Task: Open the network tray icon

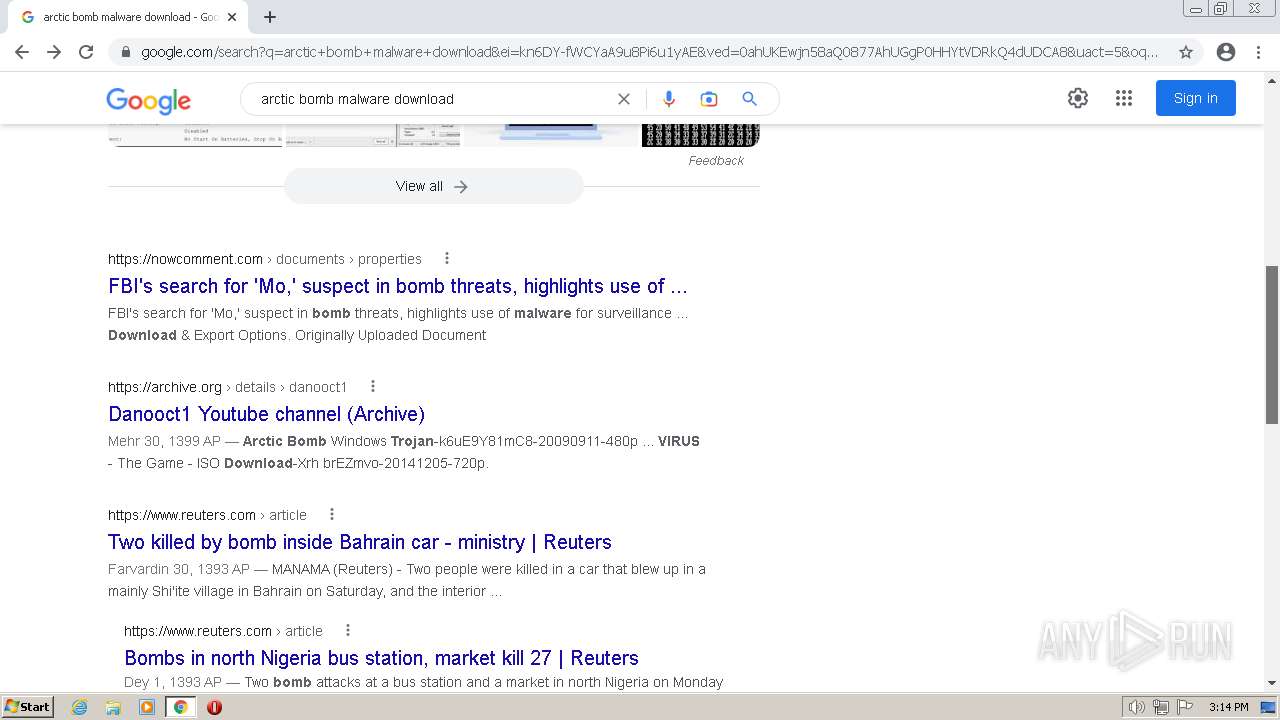Action: pyautogui.click(x=1161, y=707)
